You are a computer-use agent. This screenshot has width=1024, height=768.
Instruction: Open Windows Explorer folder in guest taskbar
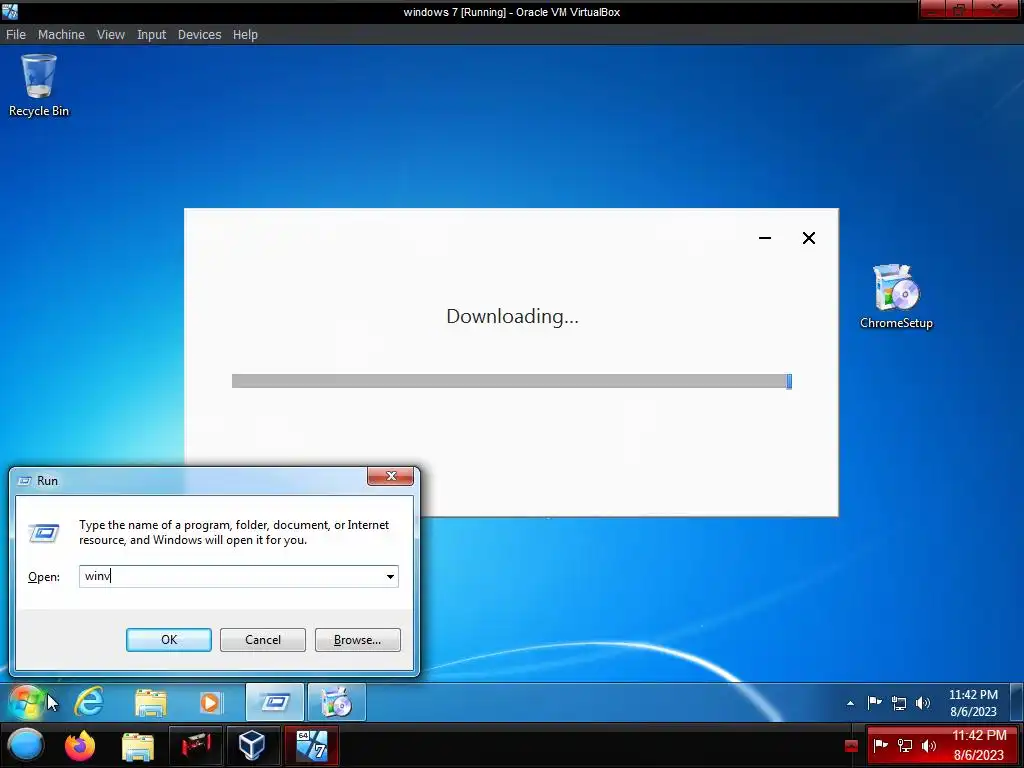[x=151, y=703]
